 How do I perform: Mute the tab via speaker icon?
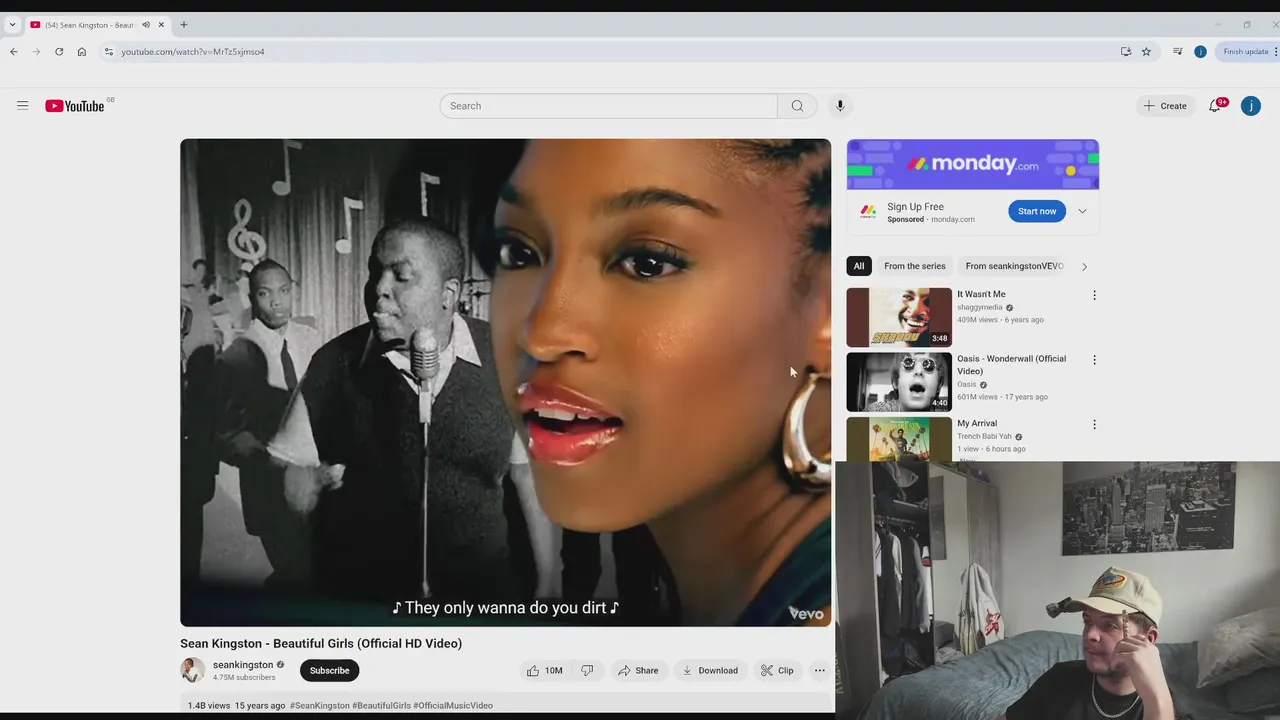coord(146,25)
